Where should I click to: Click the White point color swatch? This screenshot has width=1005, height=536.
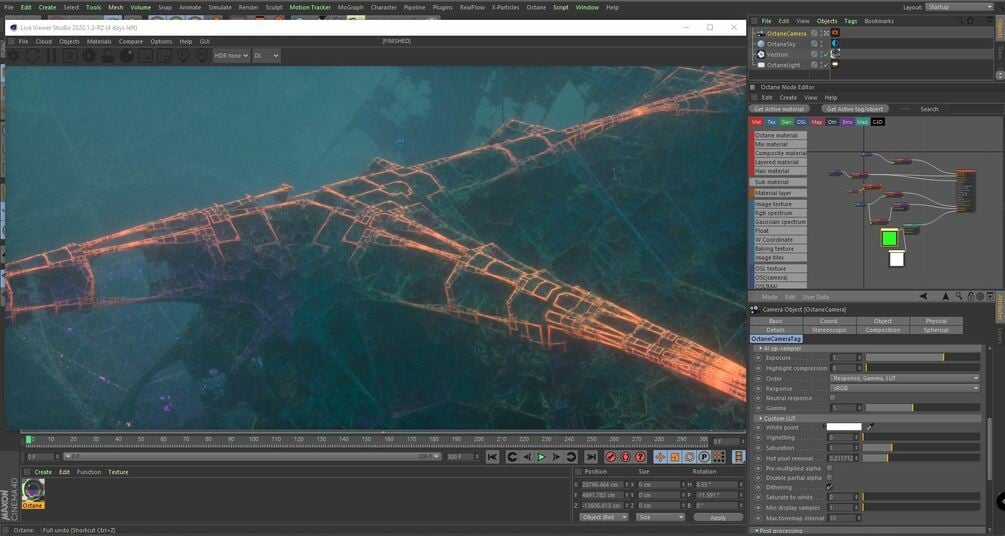click(844, 426)
